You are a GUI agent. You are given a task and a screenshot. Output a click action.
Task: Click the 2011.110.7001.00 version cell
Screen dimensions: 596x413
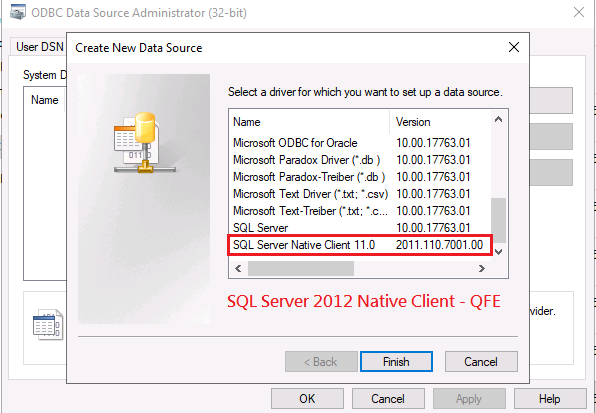pyautogui.click(x=439, y=245)
